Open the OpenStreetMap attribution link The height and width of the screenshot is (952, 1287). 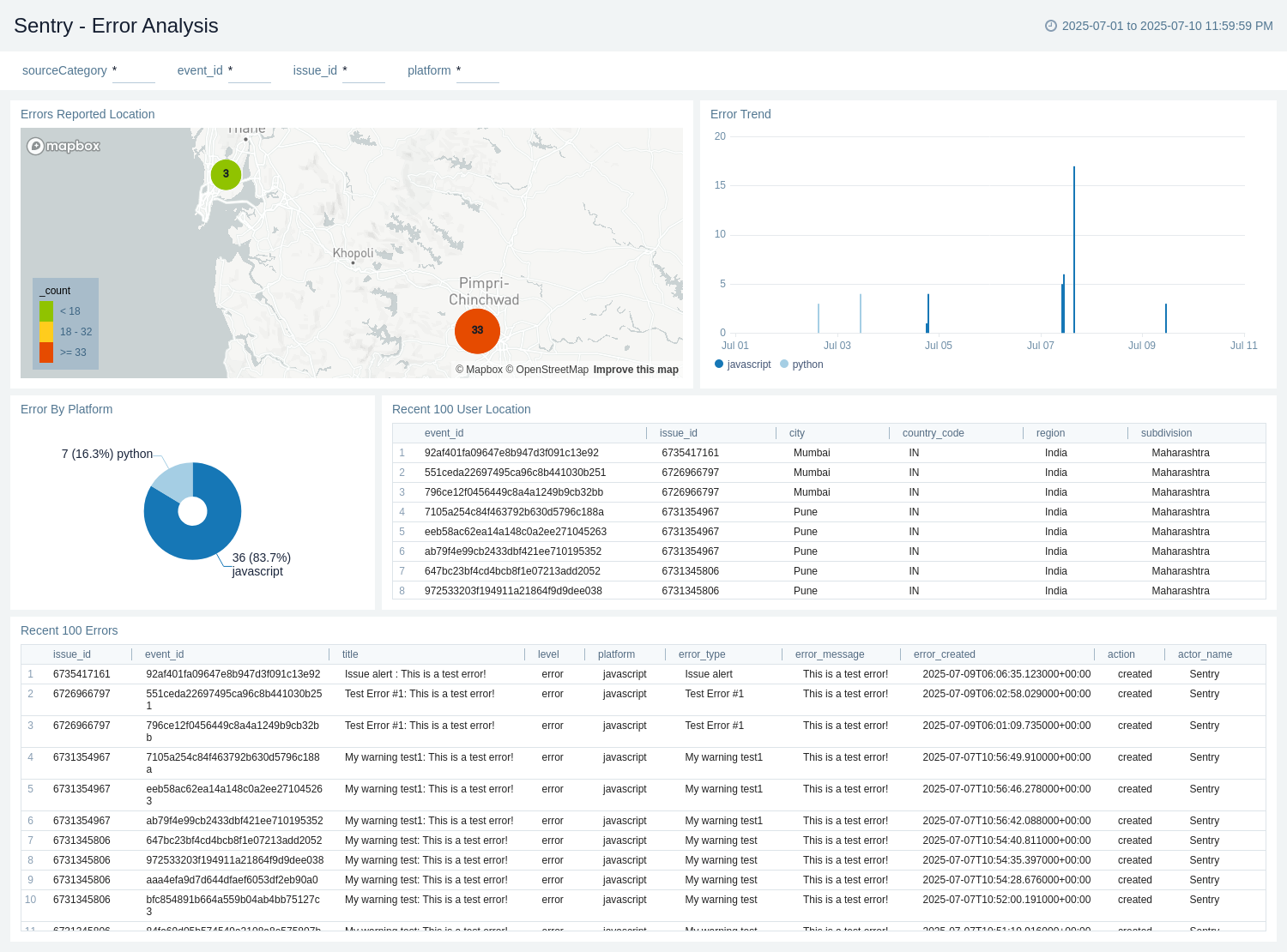point(547,370)
